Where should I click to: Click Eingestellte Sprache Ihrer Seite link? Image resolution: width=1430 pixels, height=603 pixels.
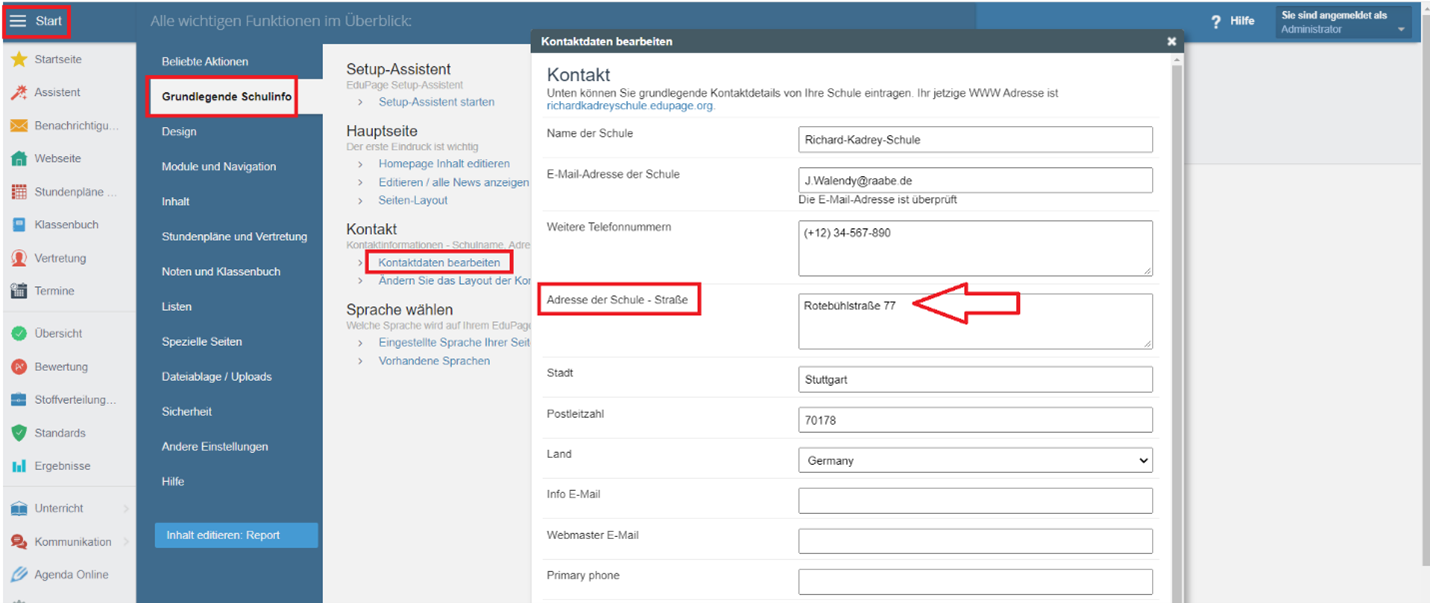(x=454, y=342)
